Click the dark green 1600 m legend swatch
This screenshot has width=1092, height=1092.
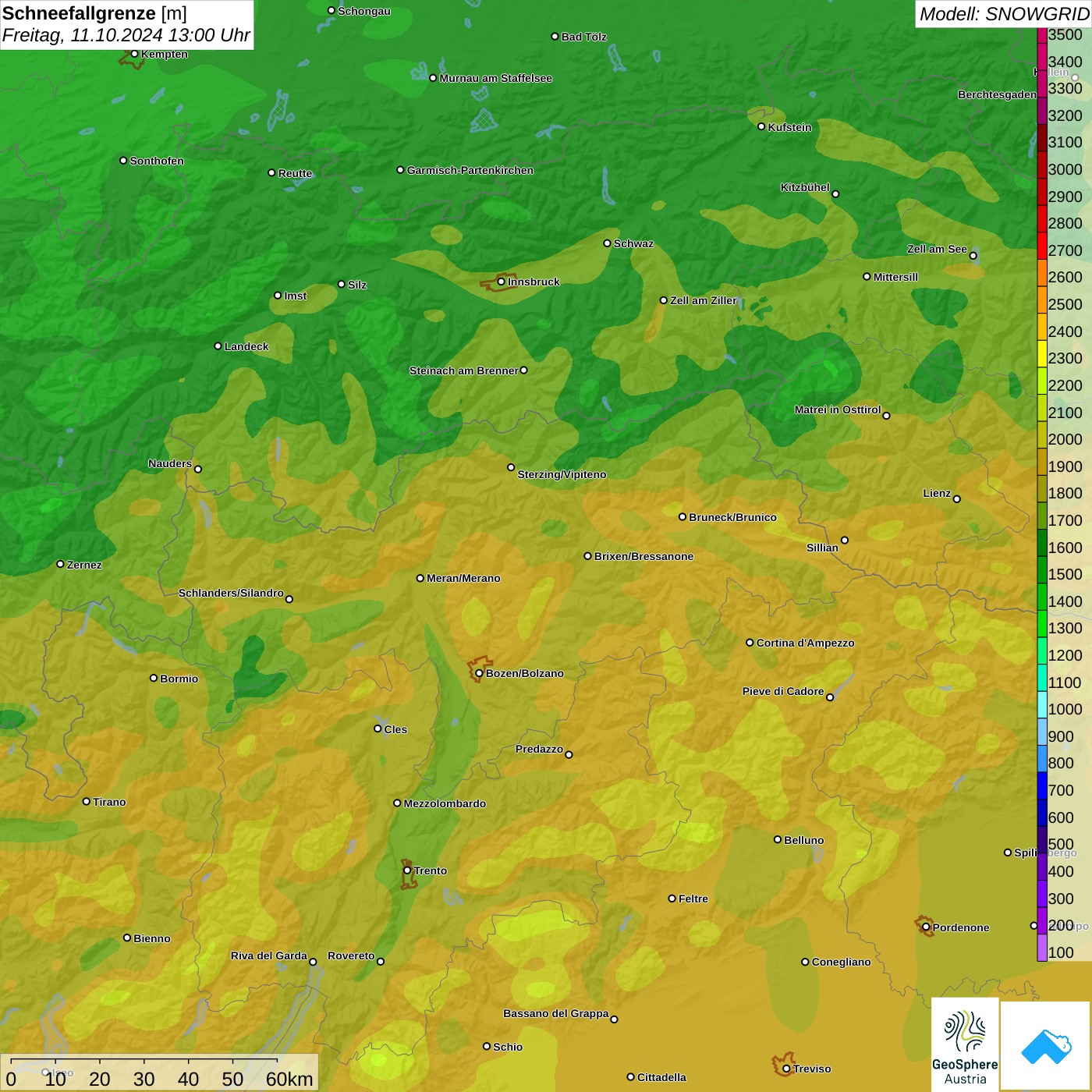click(x=1042, y=542)
